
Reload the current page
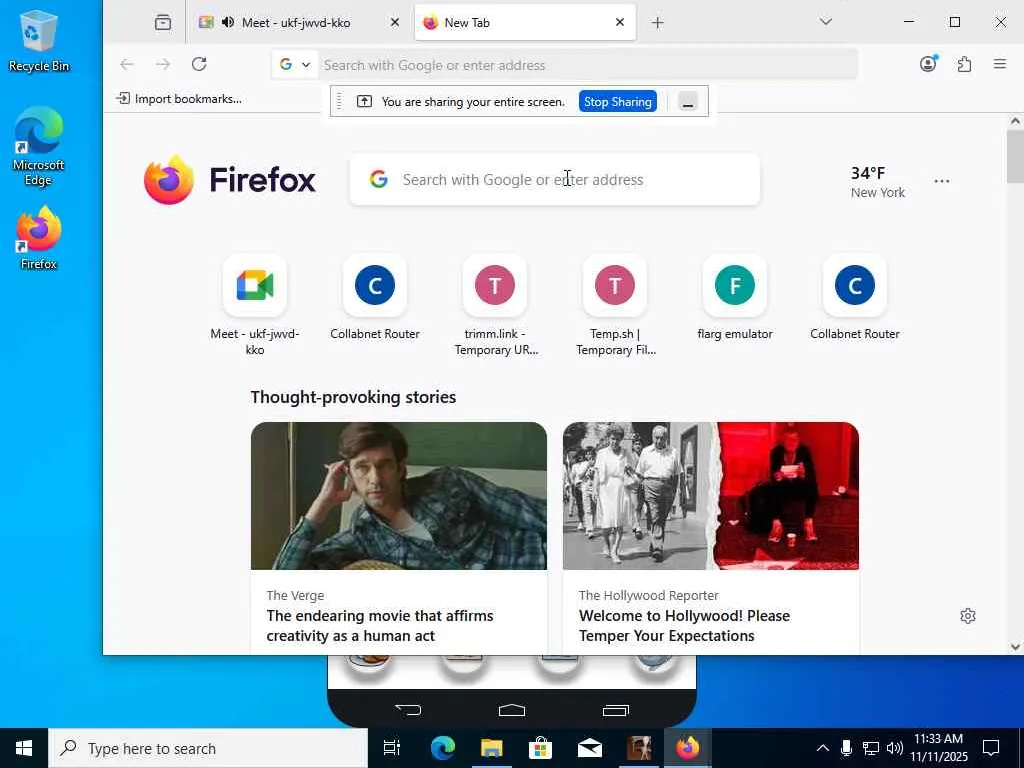[x=199, y=64]
